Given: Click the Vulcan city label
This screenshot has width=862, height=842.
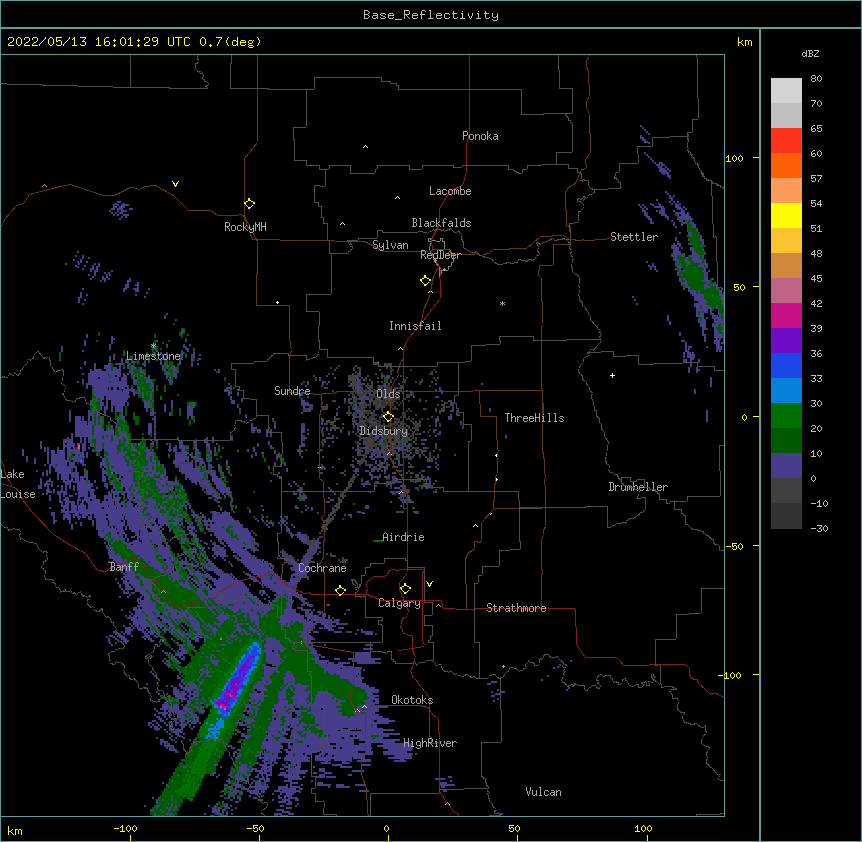Looking at the screenshot, I should click(543, 792).
